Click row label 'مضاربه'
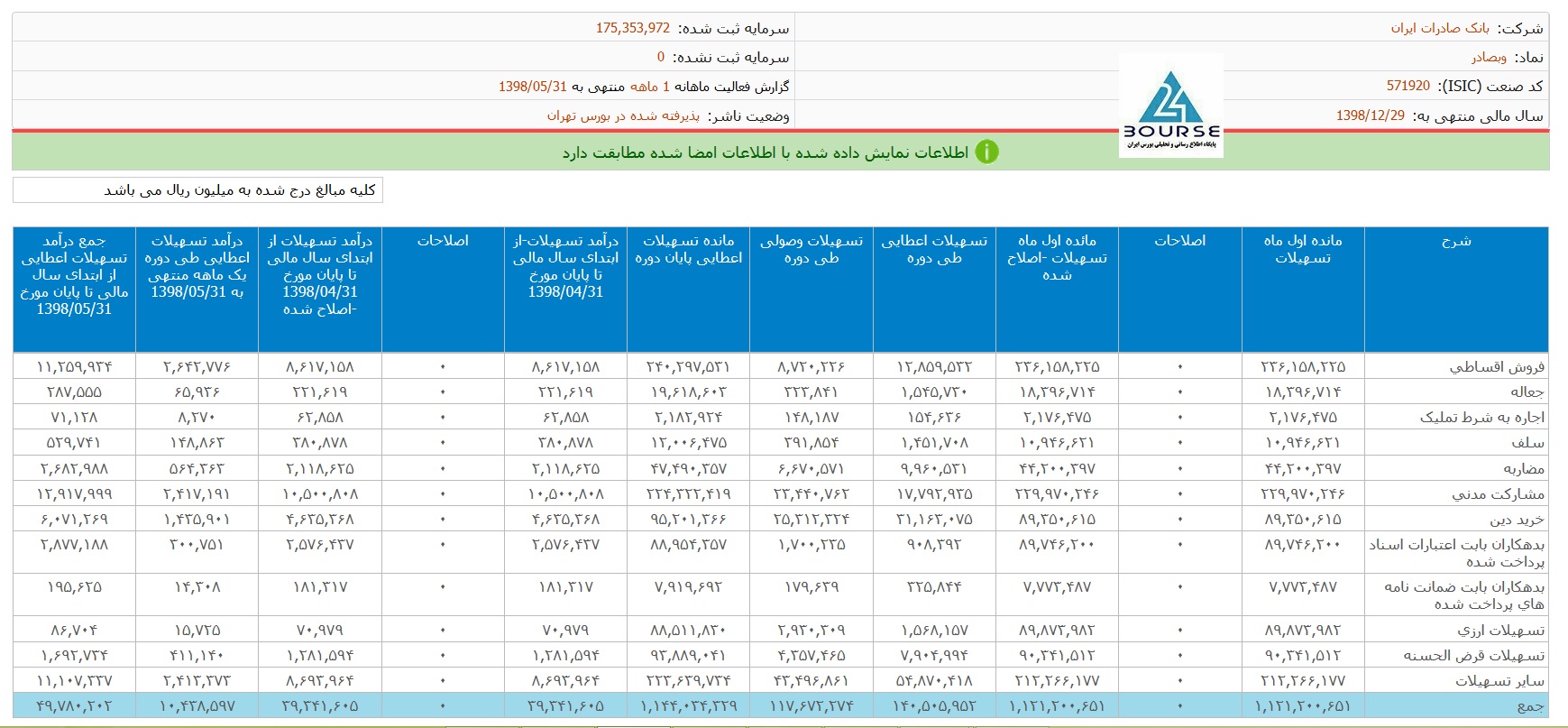Screen dimensions: 1568x728 1524,468
